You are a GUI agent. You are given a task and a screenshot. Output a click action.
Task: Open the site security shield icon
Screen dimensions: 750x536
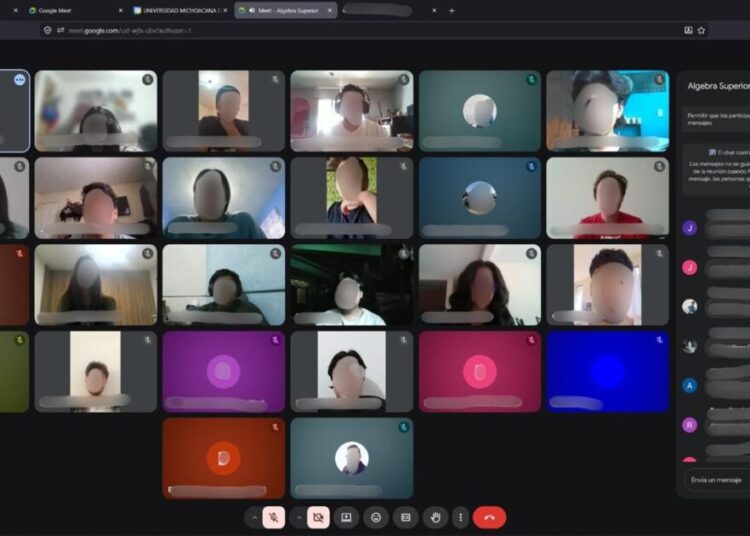[47, 30]
